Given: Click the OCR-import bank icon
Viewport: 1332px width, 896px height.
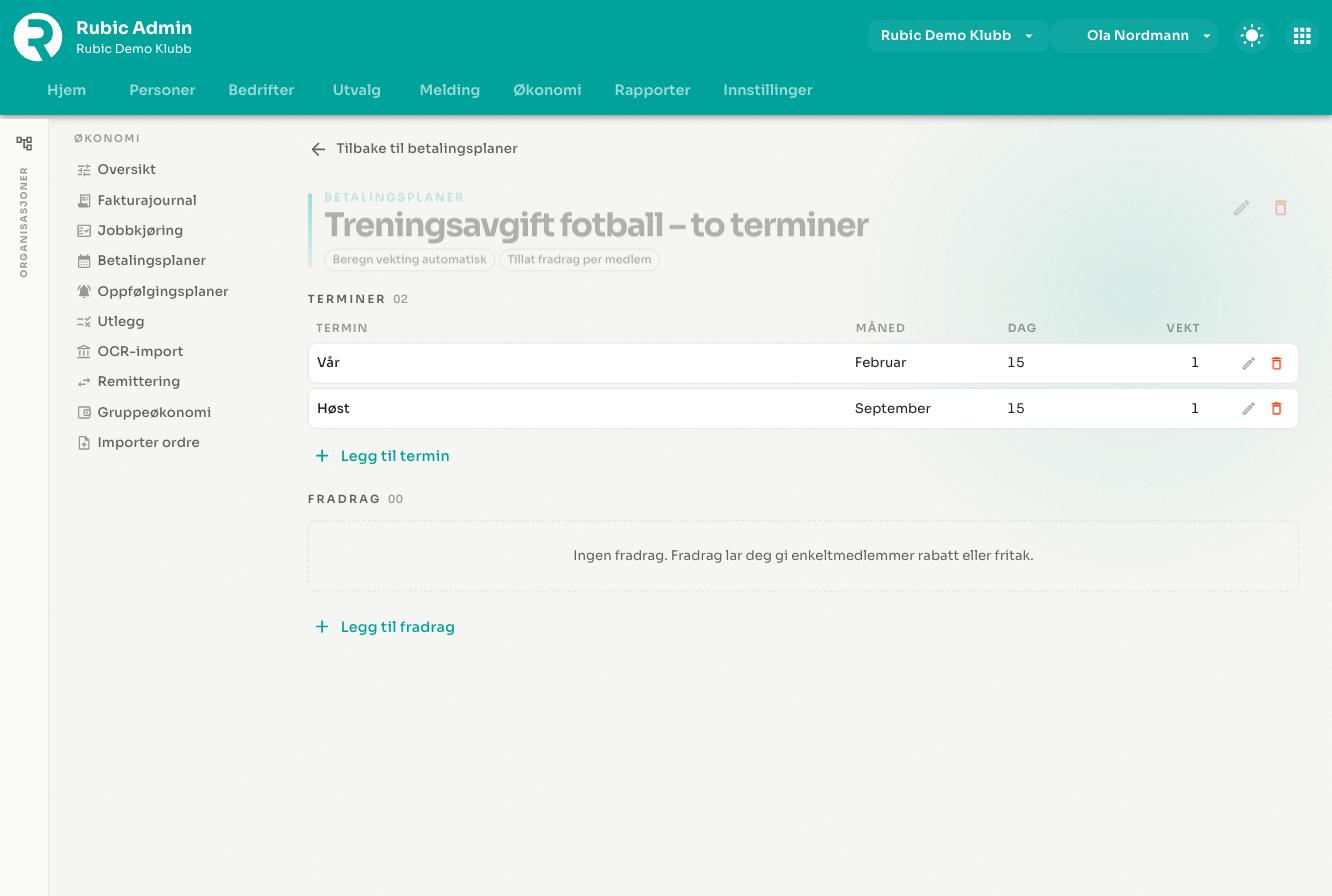Looking at the screenshot, I should tap(84, 352).
